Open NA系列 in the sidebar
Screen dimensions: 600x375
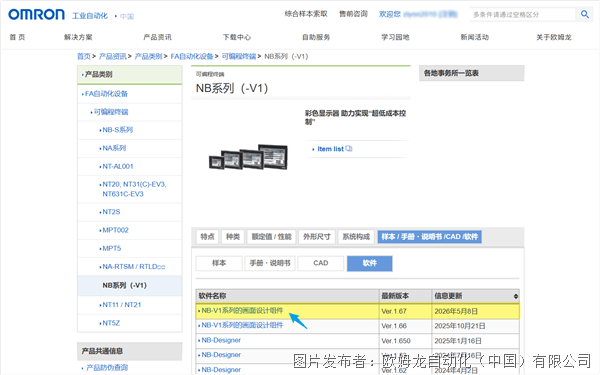(x=114, y=148)
